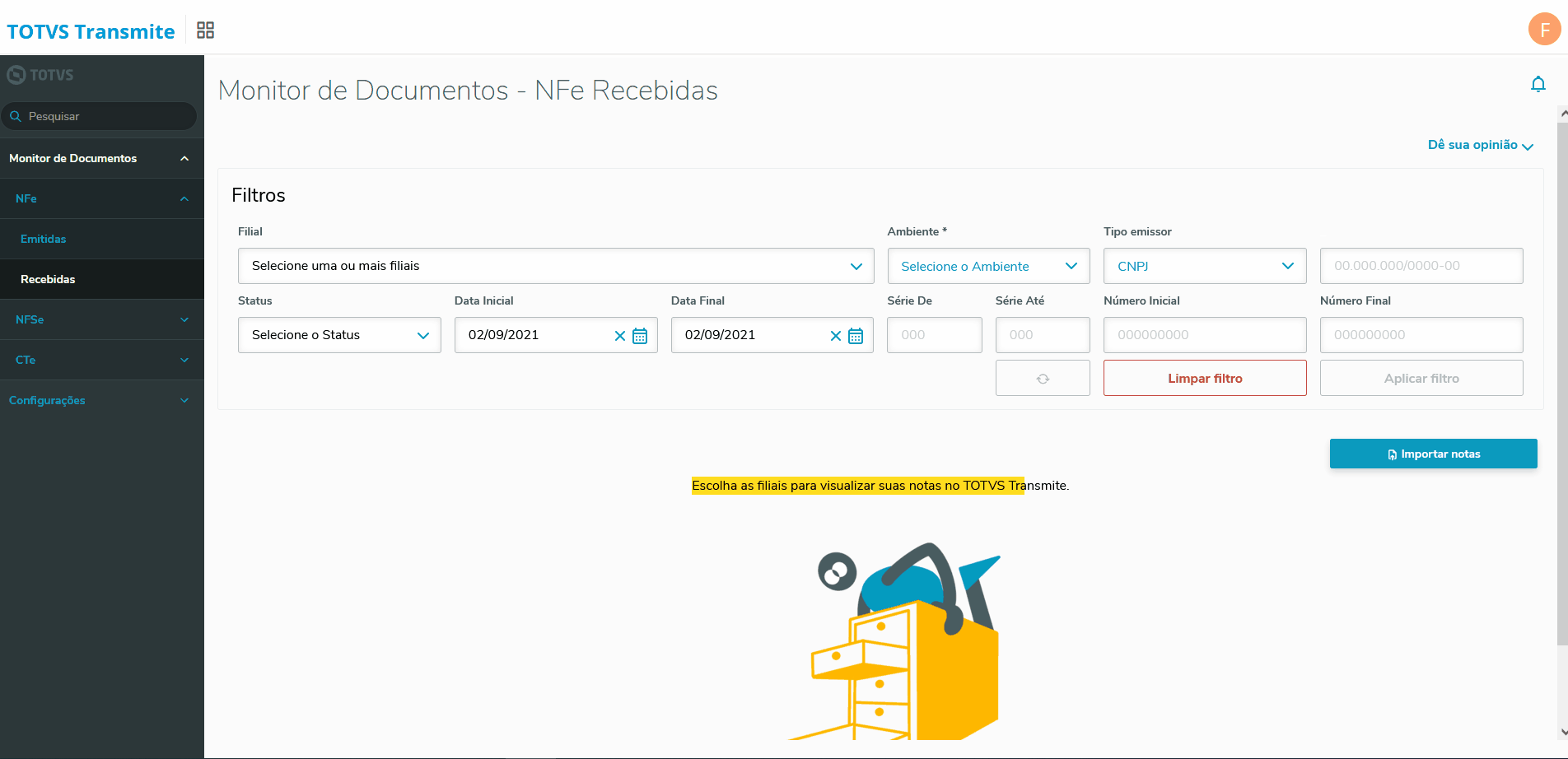Click the 'Escolha as filiais' message text

click(x=880, y=486)
